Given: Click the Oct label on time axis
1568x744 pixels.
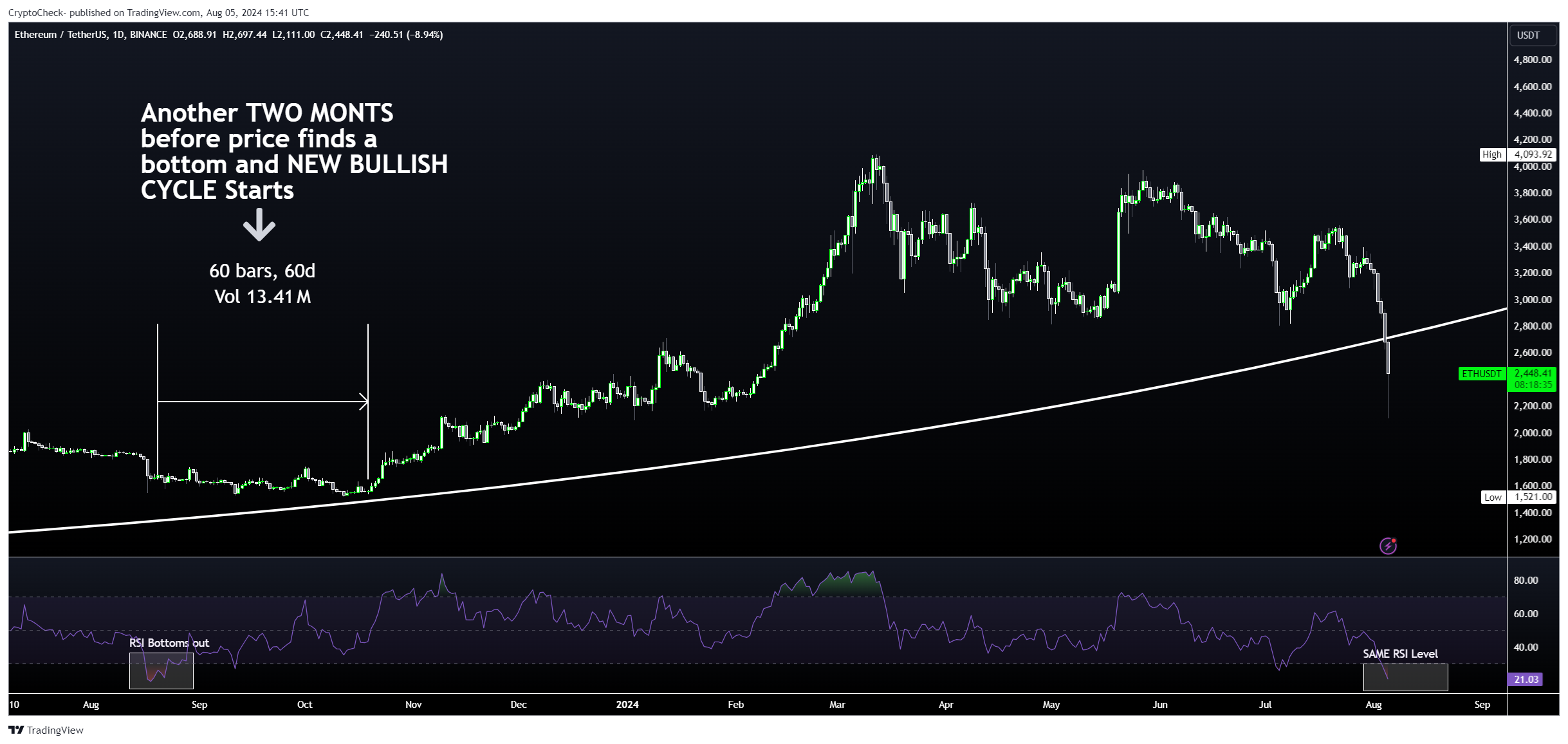Looking at the screenshot, I should (x=305, y=705).
